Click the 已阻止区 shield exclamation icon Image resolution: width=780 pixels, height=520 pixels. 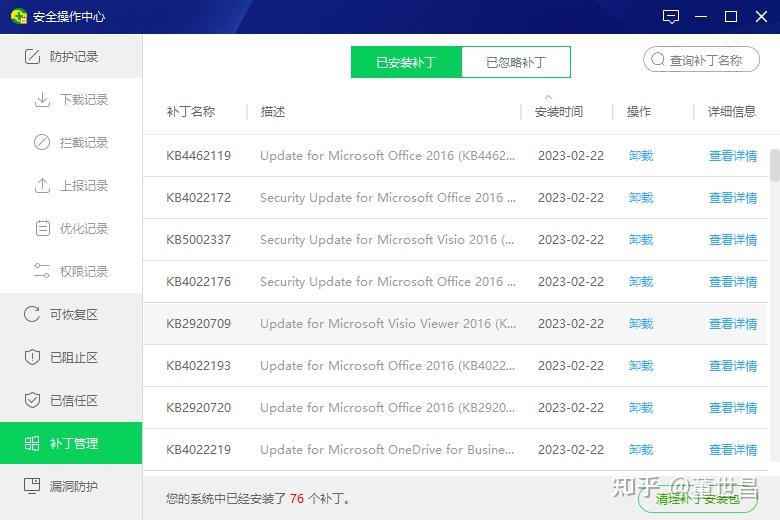point(32,357)
